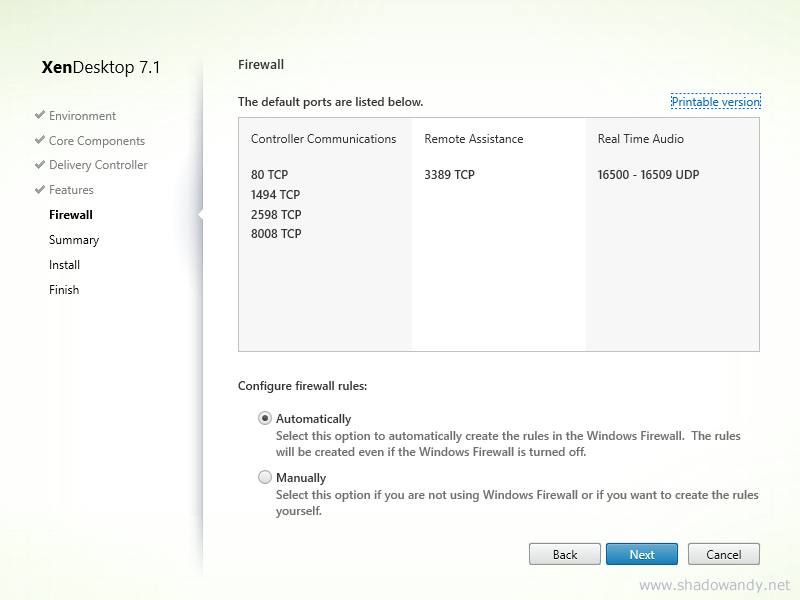Go to the Features step
Image resolution: width=800 pixels, height=600 pixels.
71,190
